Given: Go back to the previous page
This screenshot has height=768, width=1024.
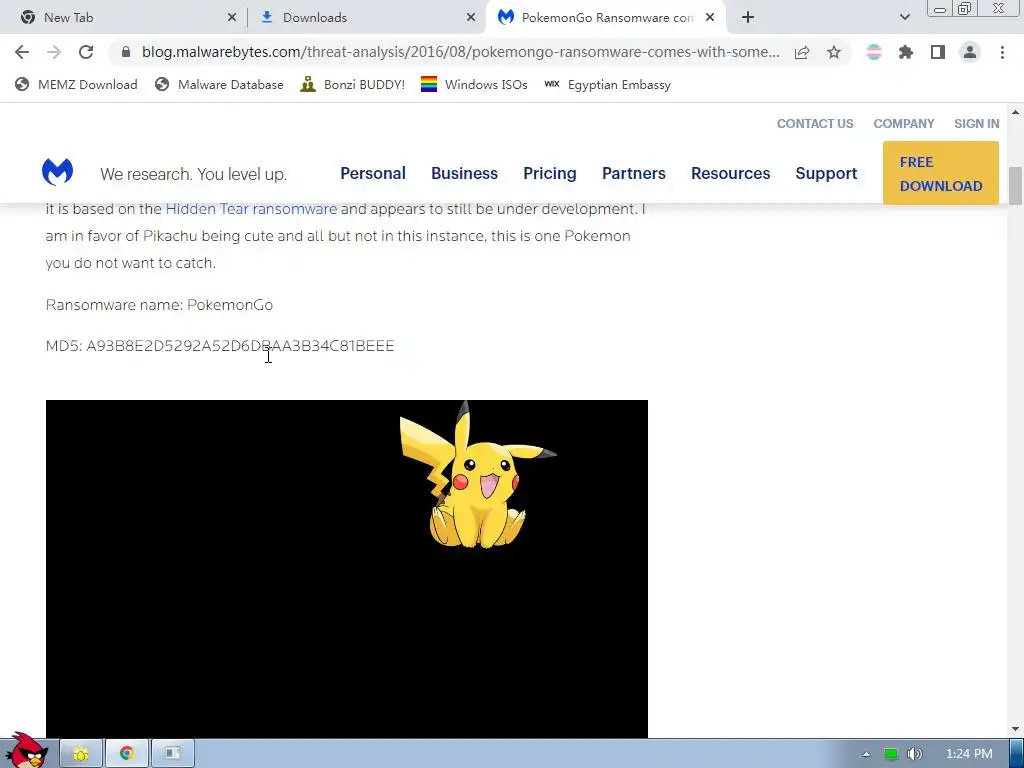Looking at the screenshot, I should click(x=22, y=52).
